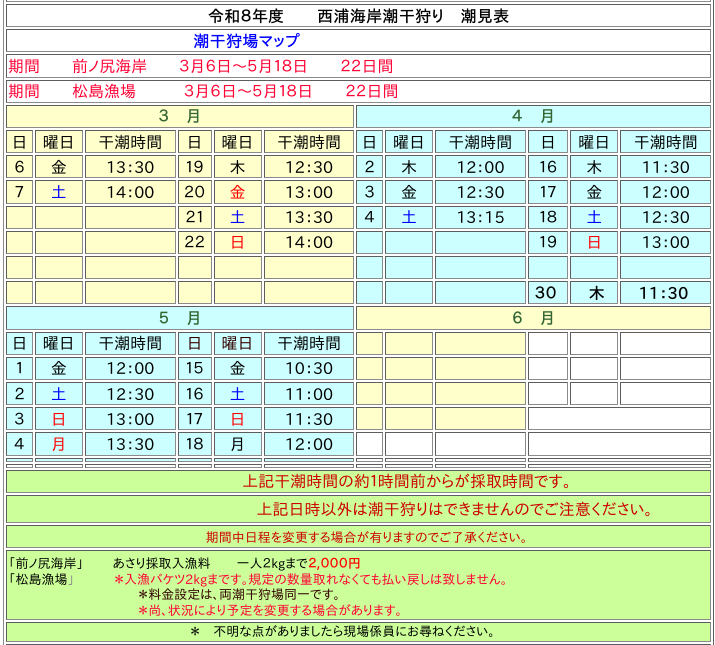Select the 14:00 tide time for March 22
The image size is (715, 645).
pos(309,242)
